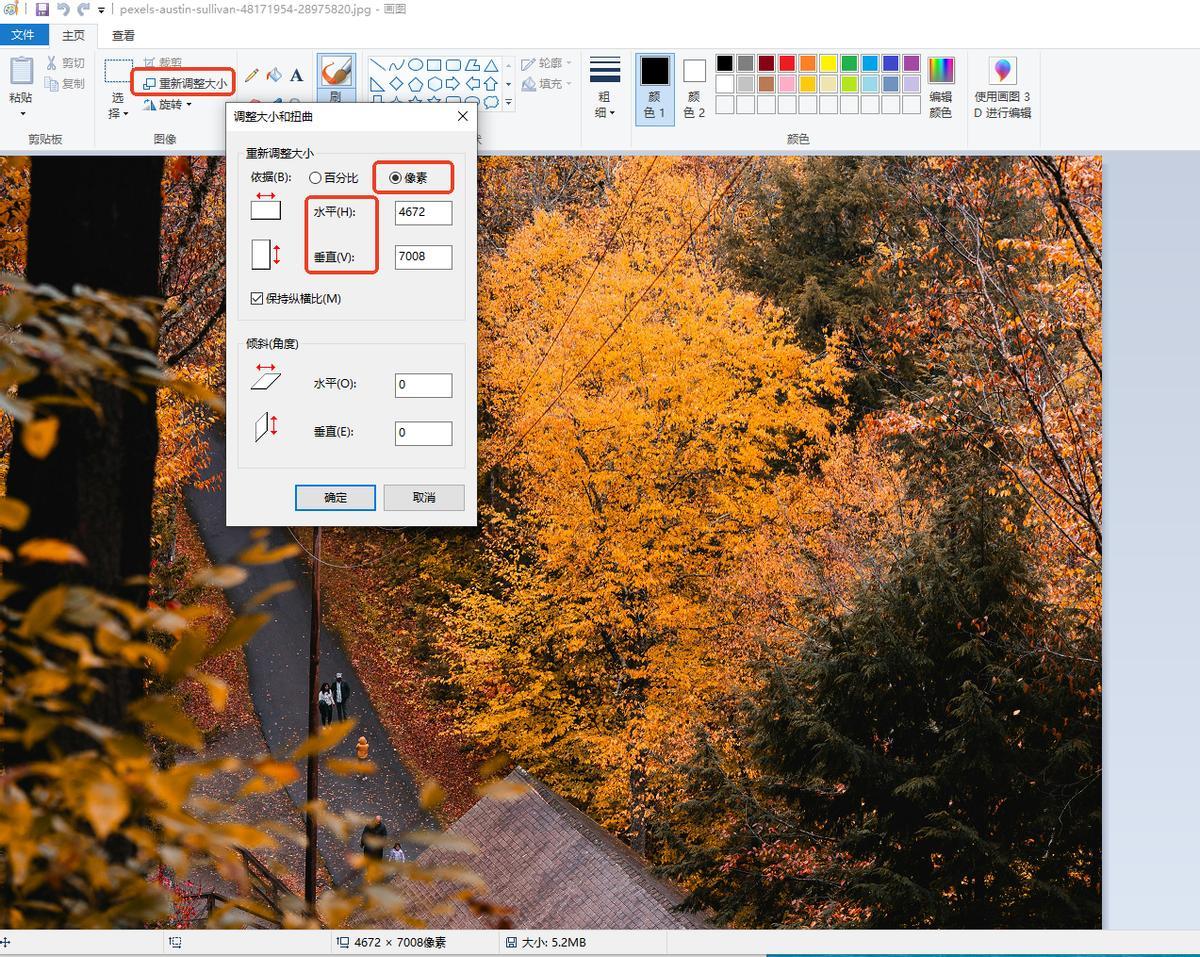1200x957 pixels.
Task: Open the 文件 (File) menu
Action: tap(22, 35)
